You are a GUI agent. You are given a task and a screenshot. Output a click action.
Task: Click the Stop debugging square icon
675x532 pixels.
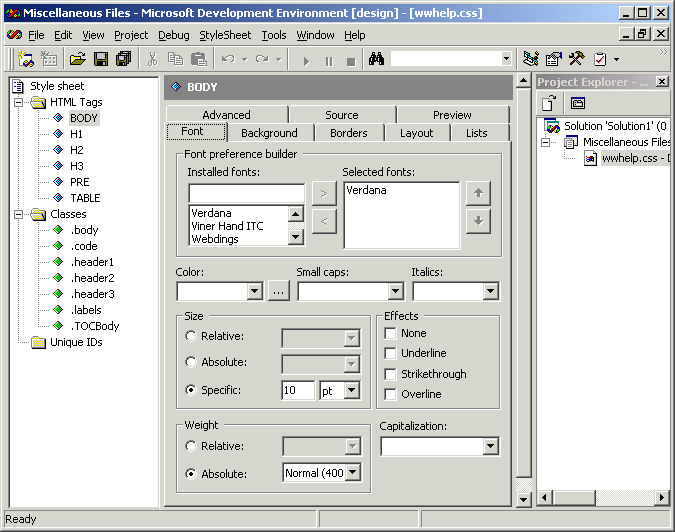pyautogui.click(x=351, y=62)
